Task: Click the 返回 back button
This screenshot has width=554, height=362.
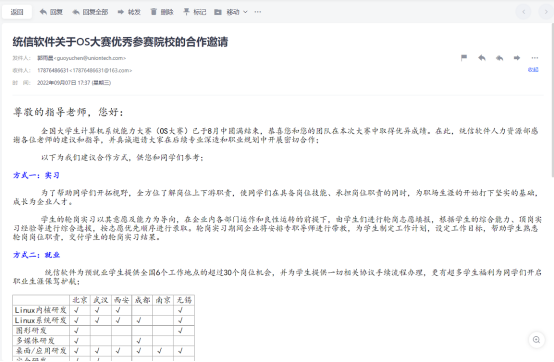Action: click(17, 12)
